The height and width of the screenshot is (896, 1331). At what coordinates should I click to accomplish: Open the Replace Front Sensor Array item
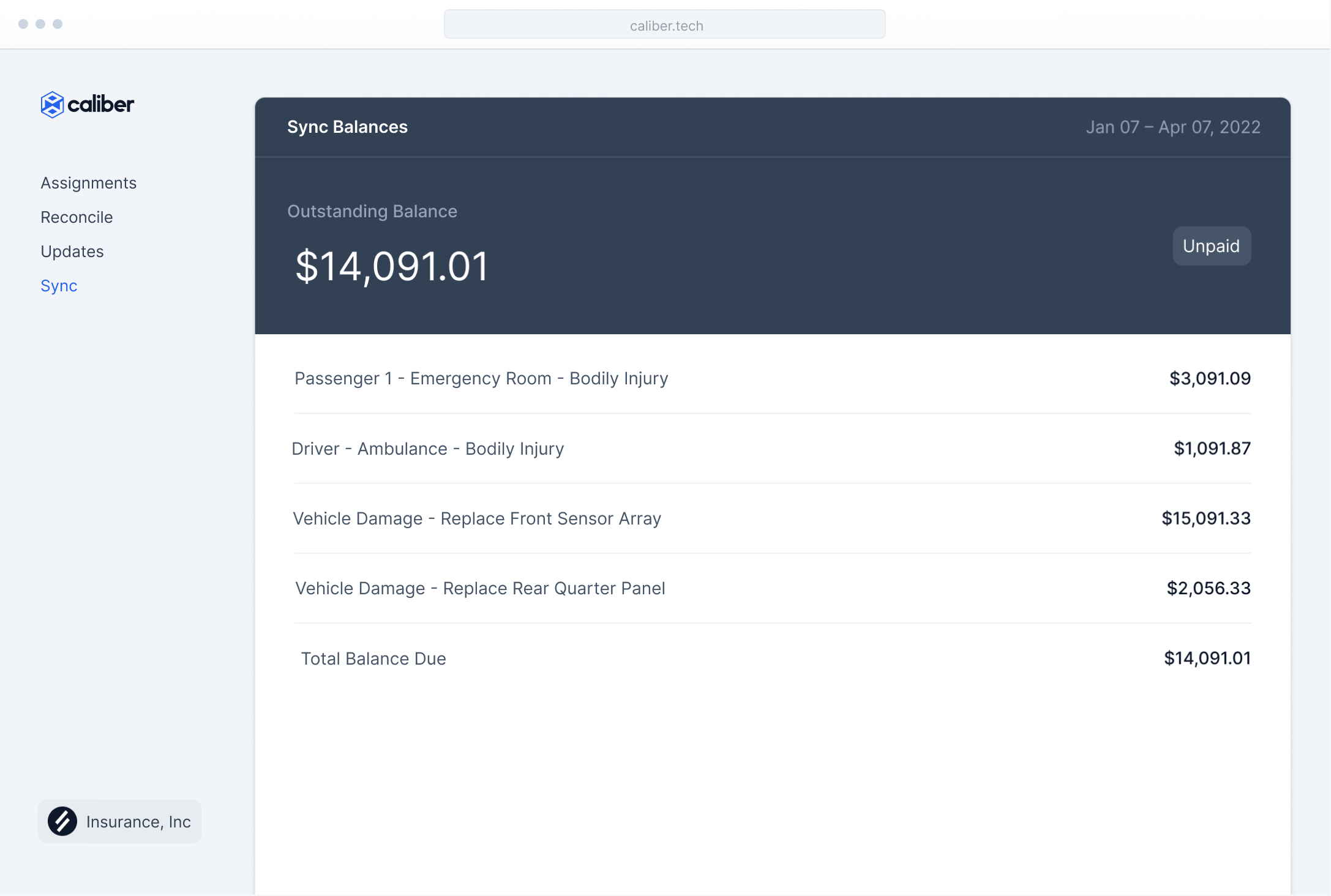[x=477, y=518]
